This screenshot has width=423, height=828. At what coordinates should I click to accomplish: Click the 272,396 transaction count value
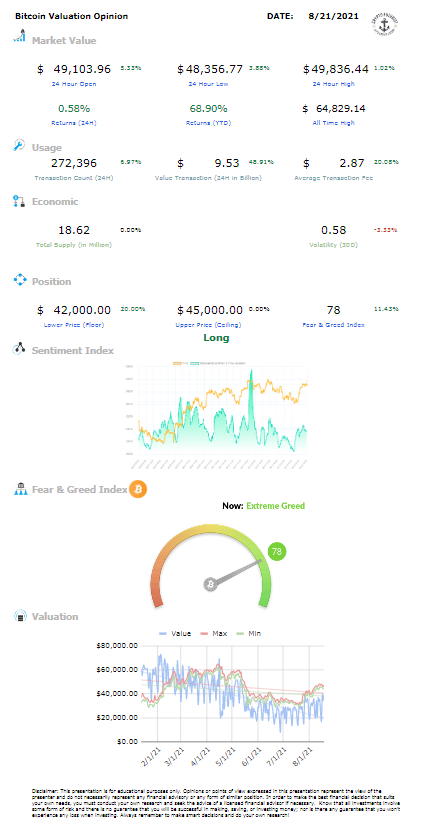pos(74,163)
